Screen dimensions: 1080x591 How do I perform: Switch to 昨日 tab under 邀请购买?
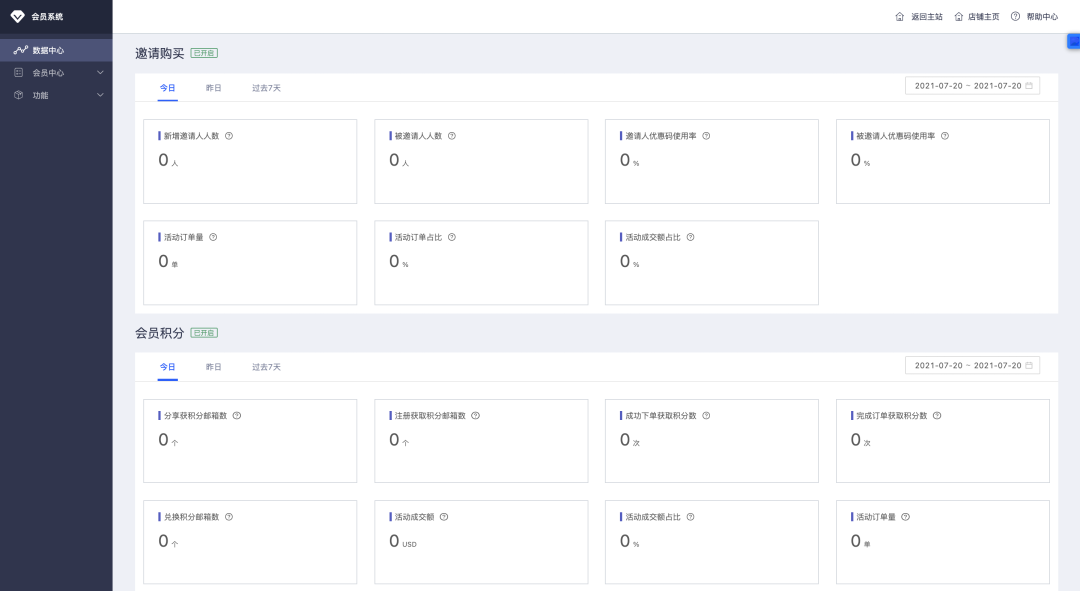(x=214, y=88)
